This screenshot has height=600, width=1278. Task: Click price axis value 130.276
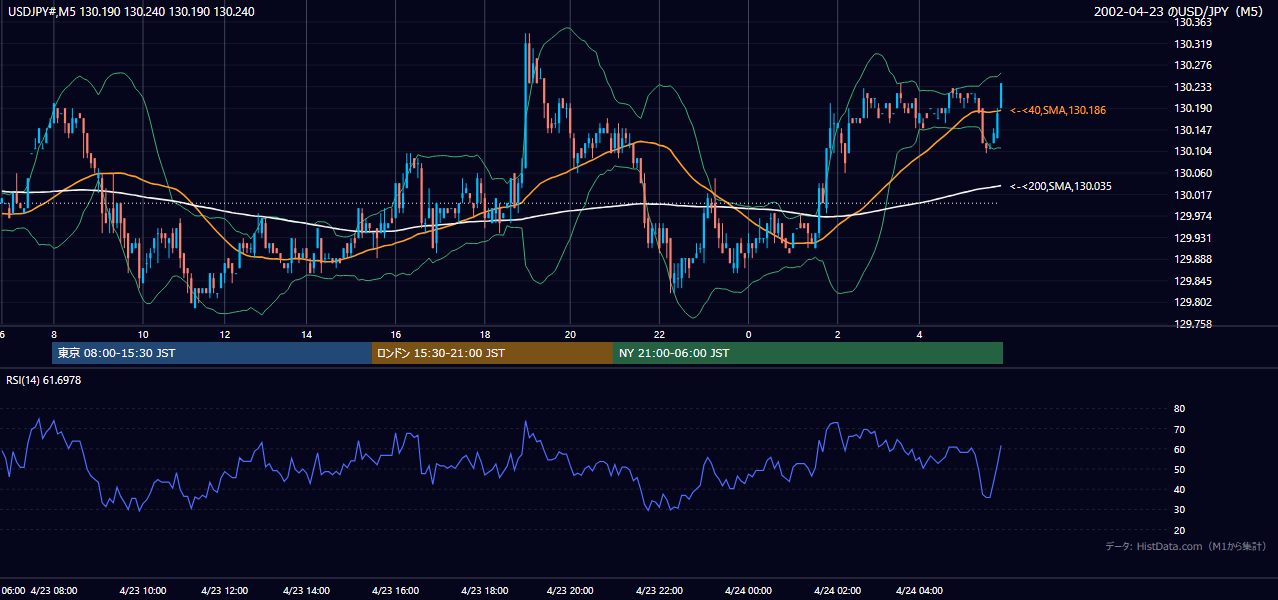coord(1192,66)
